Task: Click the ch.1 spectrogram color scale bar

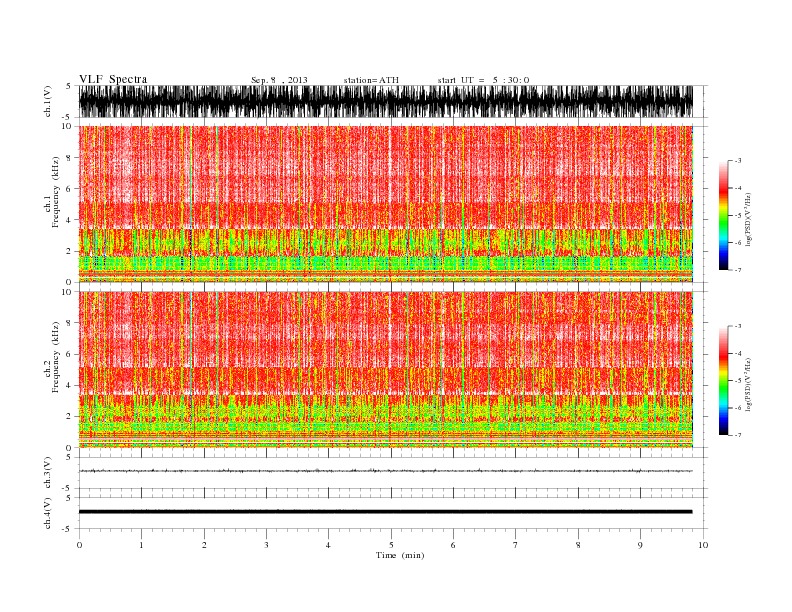Action: point(723,216)
